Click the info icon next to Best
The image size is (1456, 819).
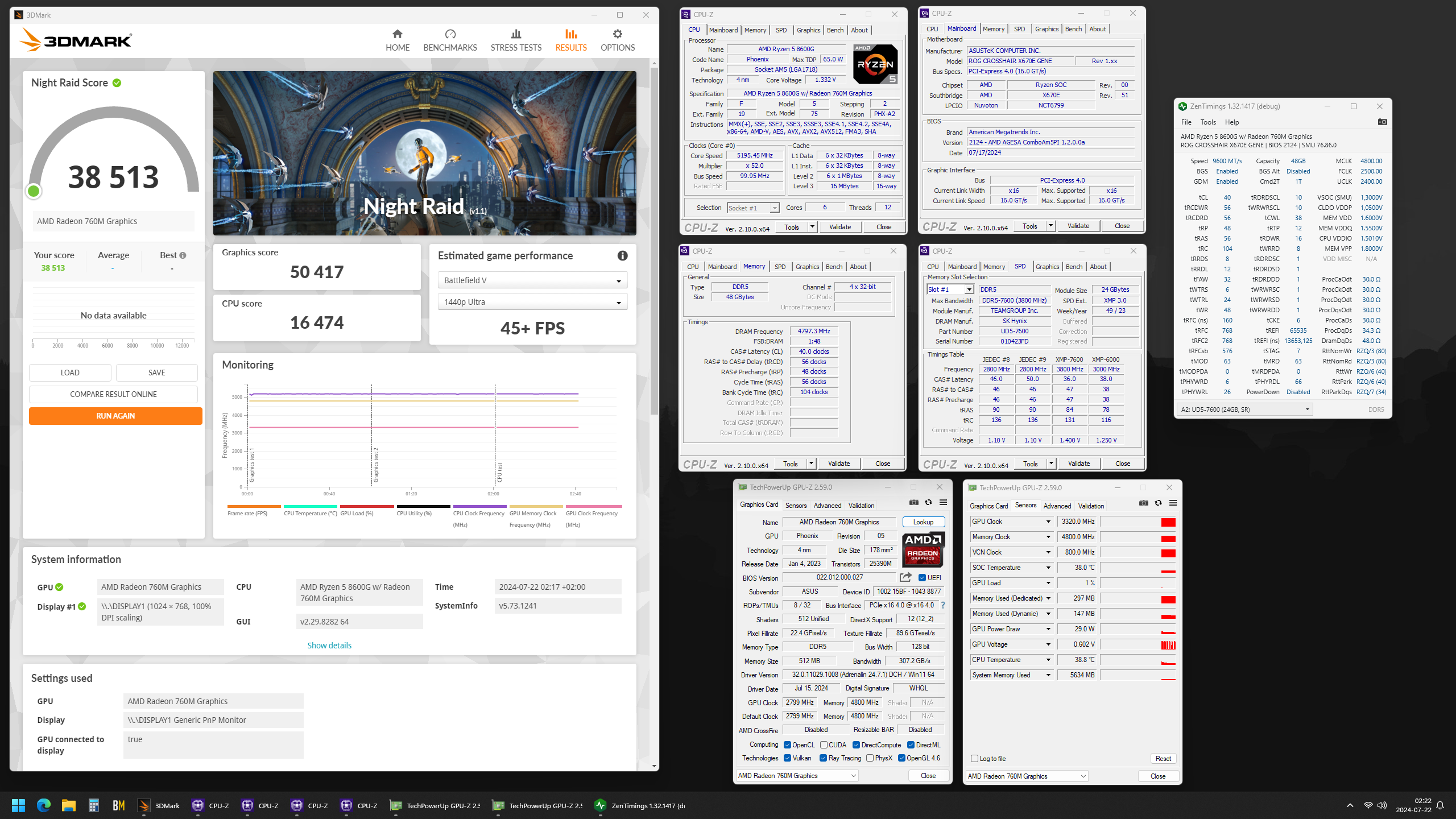[x=183, y=255]
